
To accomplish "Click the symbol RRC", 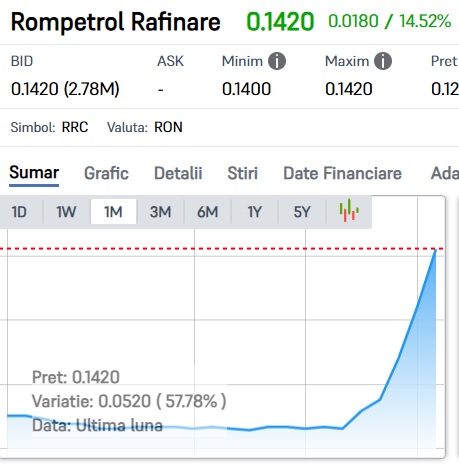I will pos(75,127).
